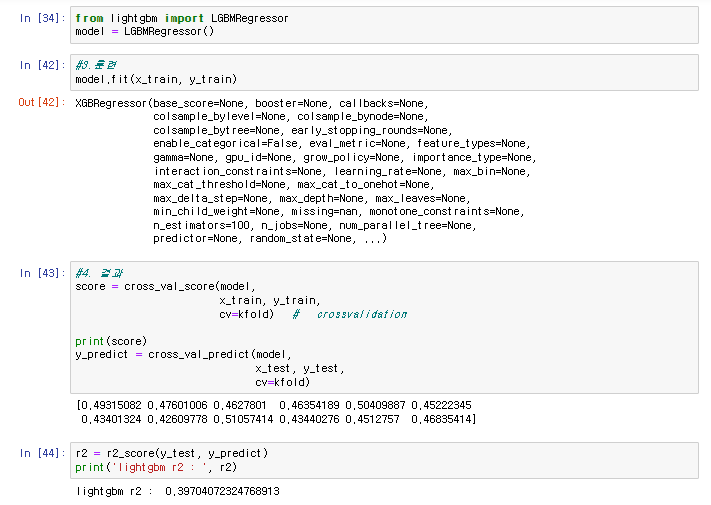This screenshot has height=505, width=711.
Task: Click 'enable_categorical=False' in the output
Action: pyautogui.click(x=225, y=144)
